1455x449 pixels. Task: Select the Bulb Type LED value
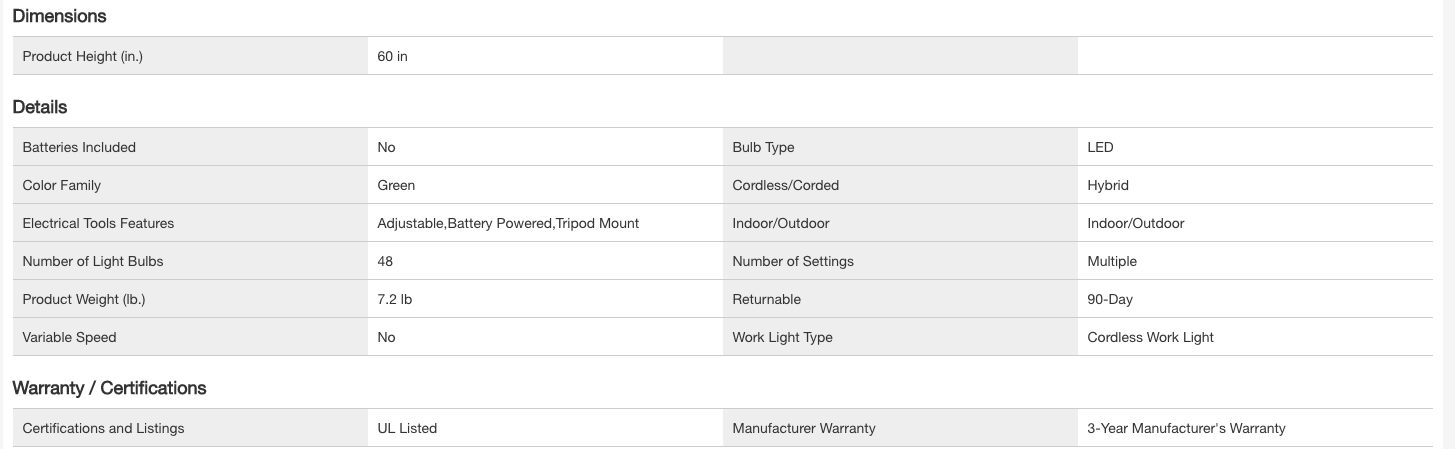click(x=1100, y=147)
